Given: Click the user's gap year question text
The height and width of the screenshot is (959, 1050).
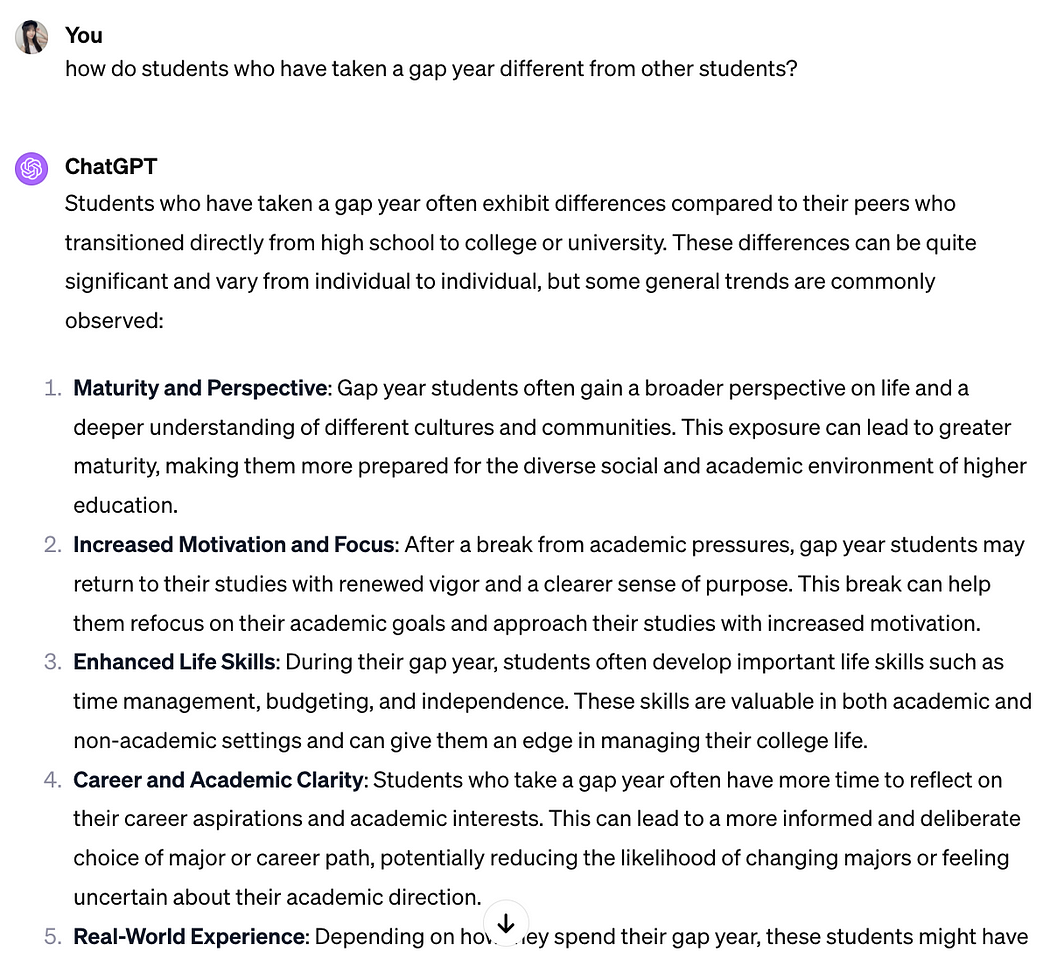Looking at the screenshot, I should (x=431, y=70).
